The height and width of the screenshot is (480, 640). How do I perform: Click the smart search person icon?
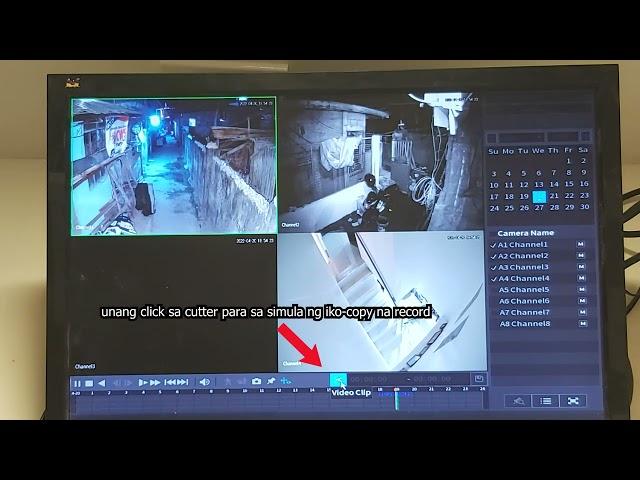click(x=228, y=382)
